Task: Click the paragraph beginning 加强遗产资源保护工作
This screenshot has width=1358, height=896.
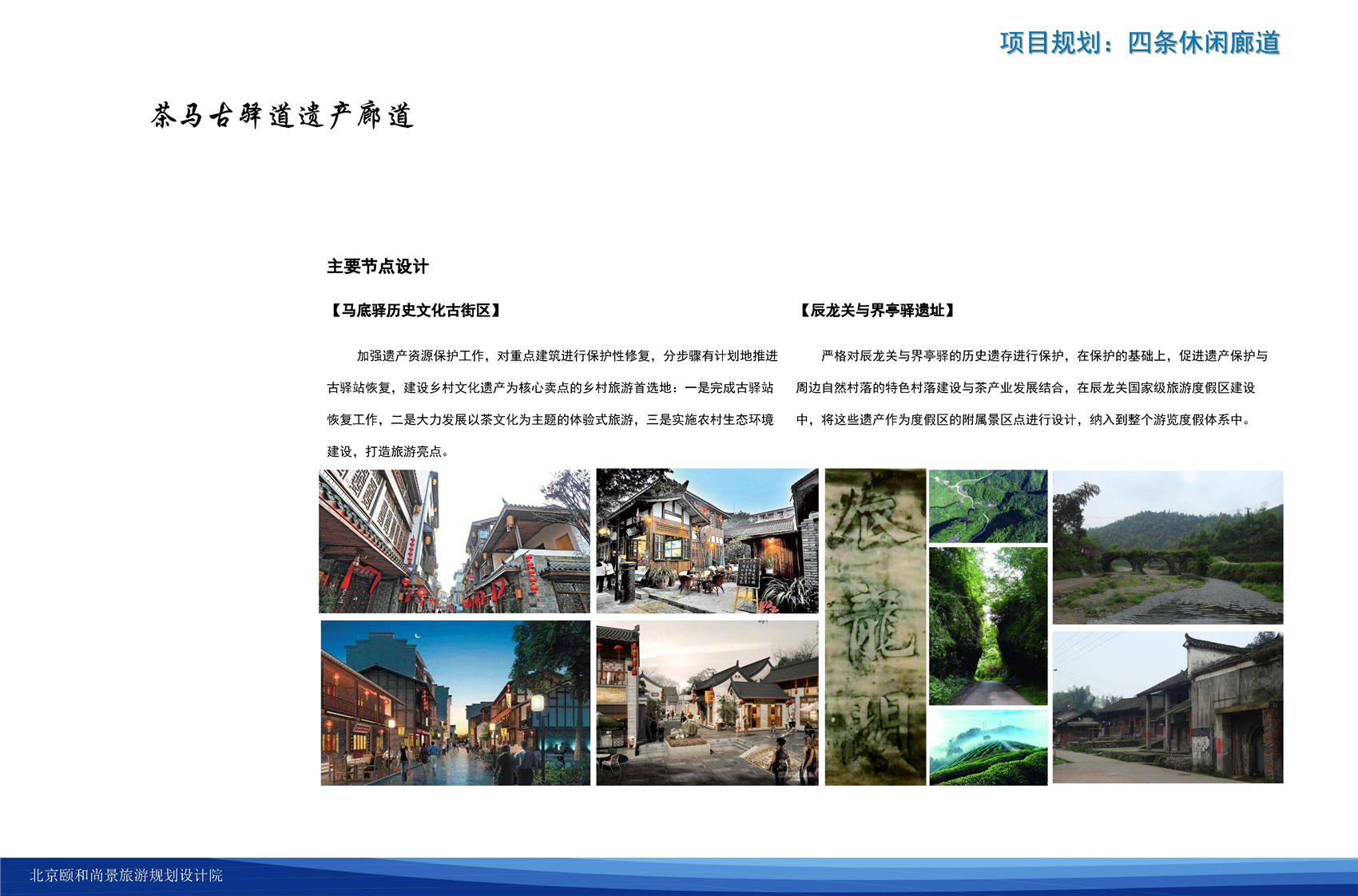Action: [552, 403]
